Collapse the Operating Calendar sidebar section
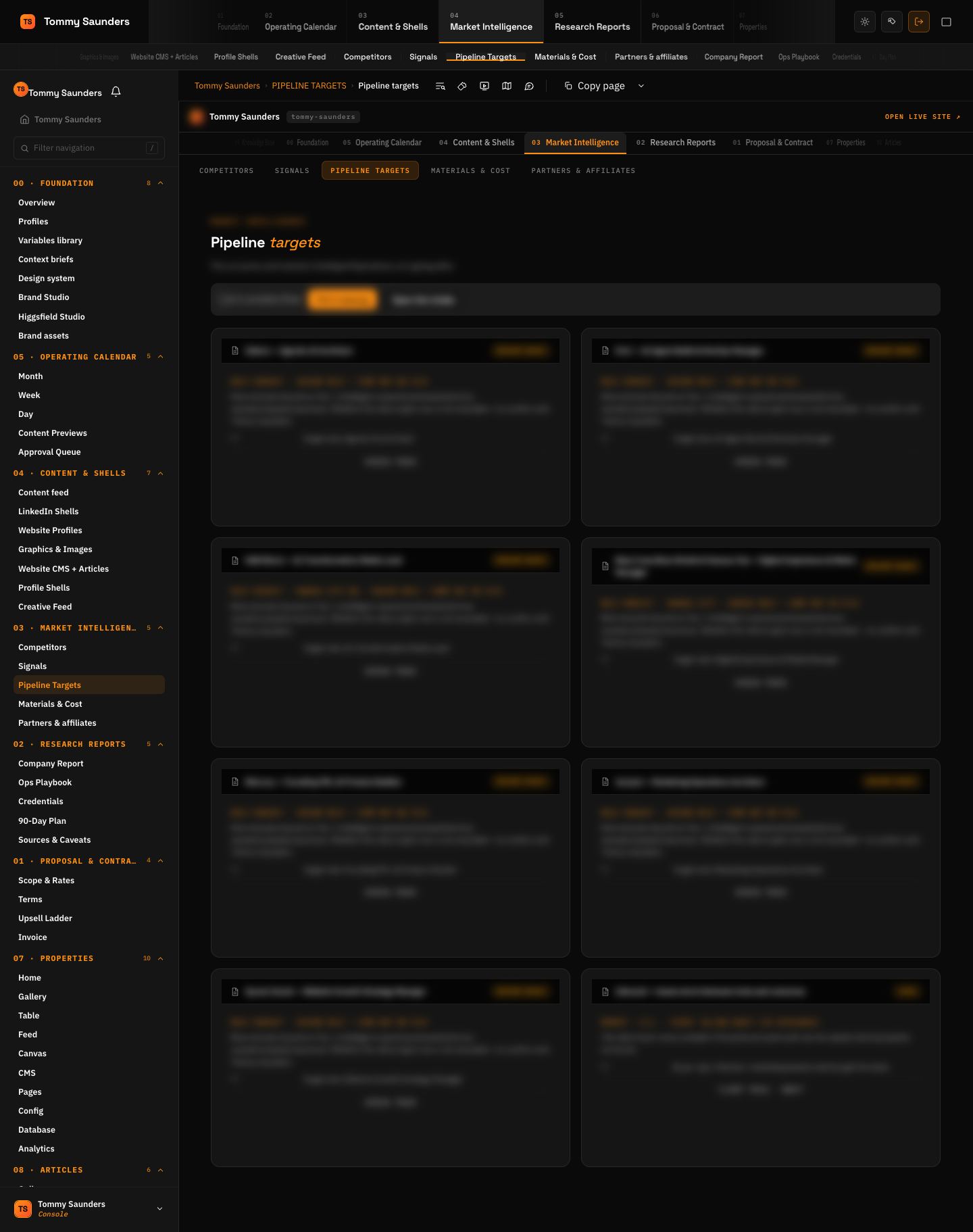The height and width of the screenshot is (1232, 973). pos(161,357)
